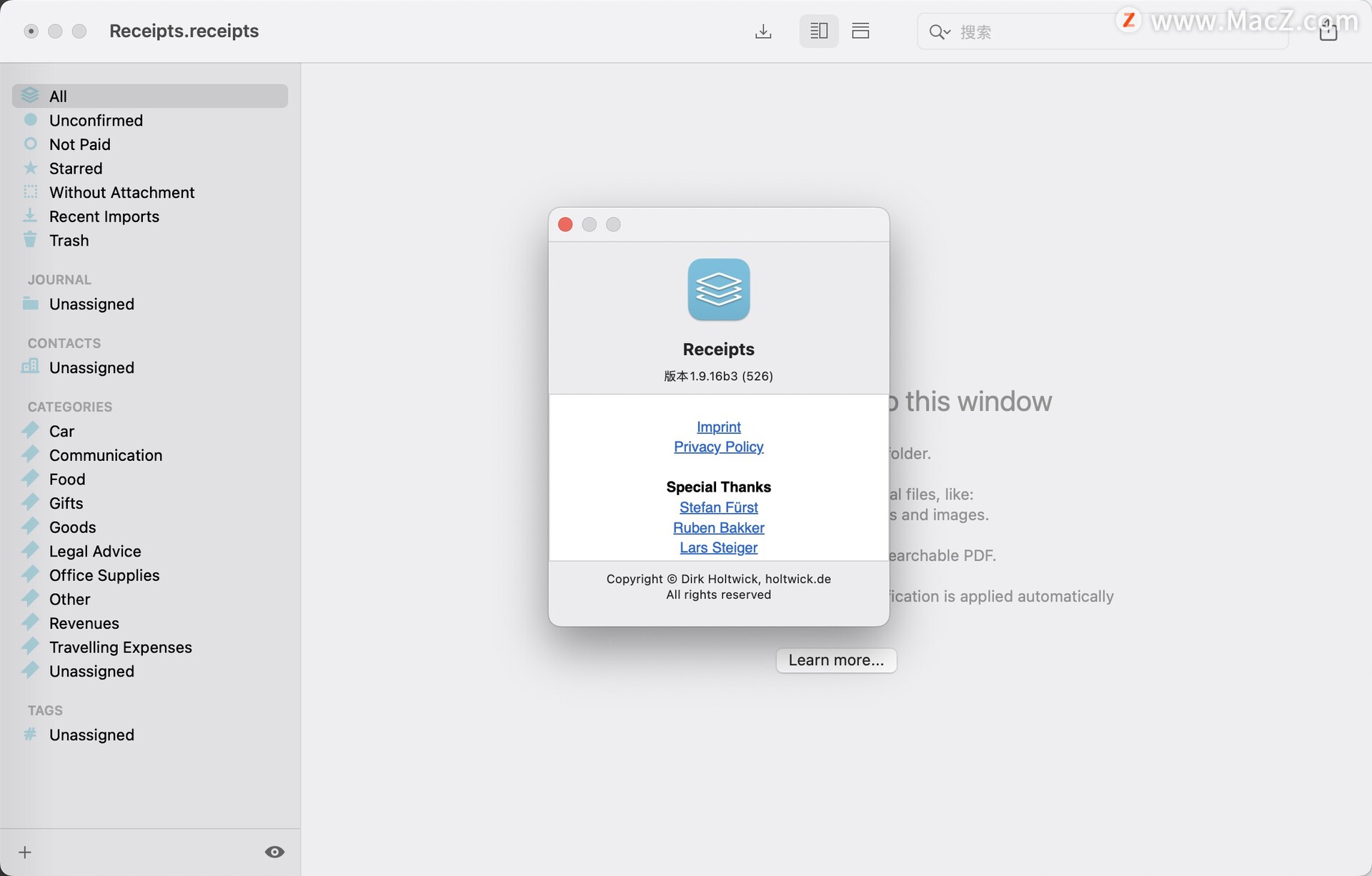Select the Travelling Expenses label
Screen dimensions: 1372x876
[121, 647]
